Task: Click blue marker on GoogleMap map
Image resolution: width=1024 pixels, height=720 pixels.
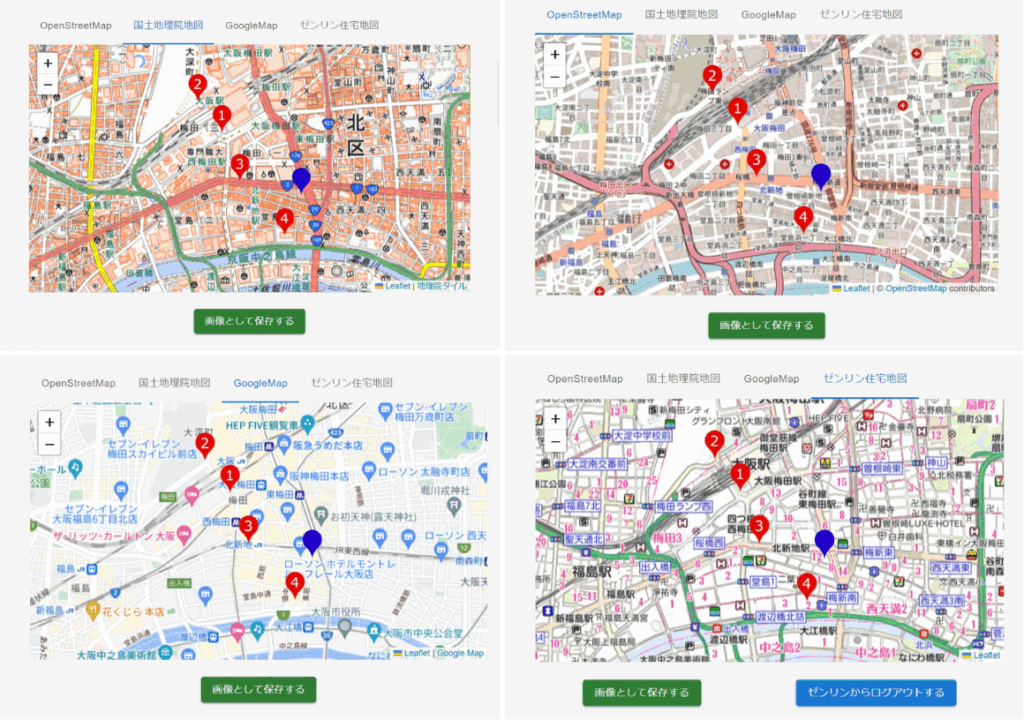Action: click(x=312, y=542)
